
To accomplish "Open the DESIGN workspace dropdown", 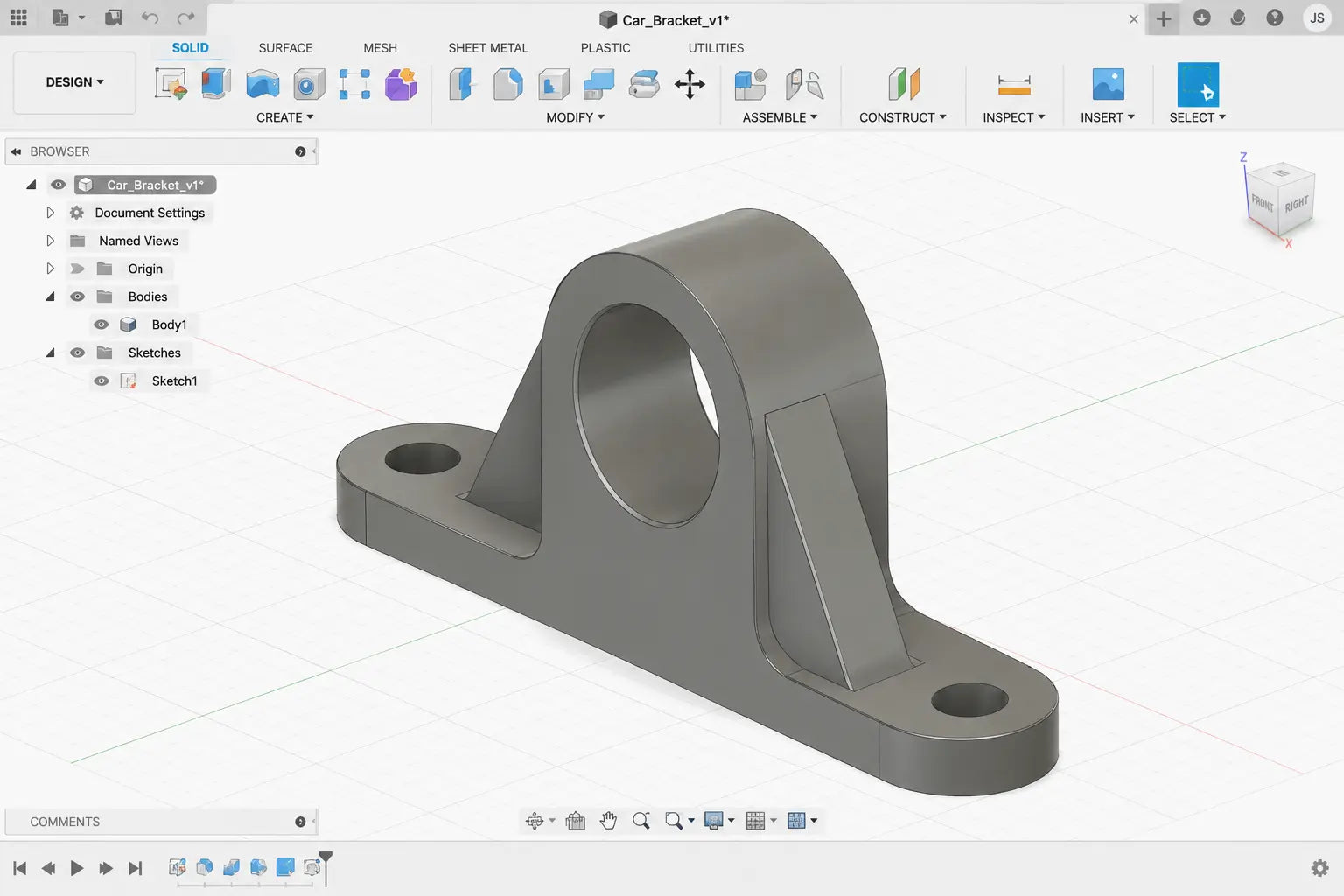I will [x=74, y=82].
